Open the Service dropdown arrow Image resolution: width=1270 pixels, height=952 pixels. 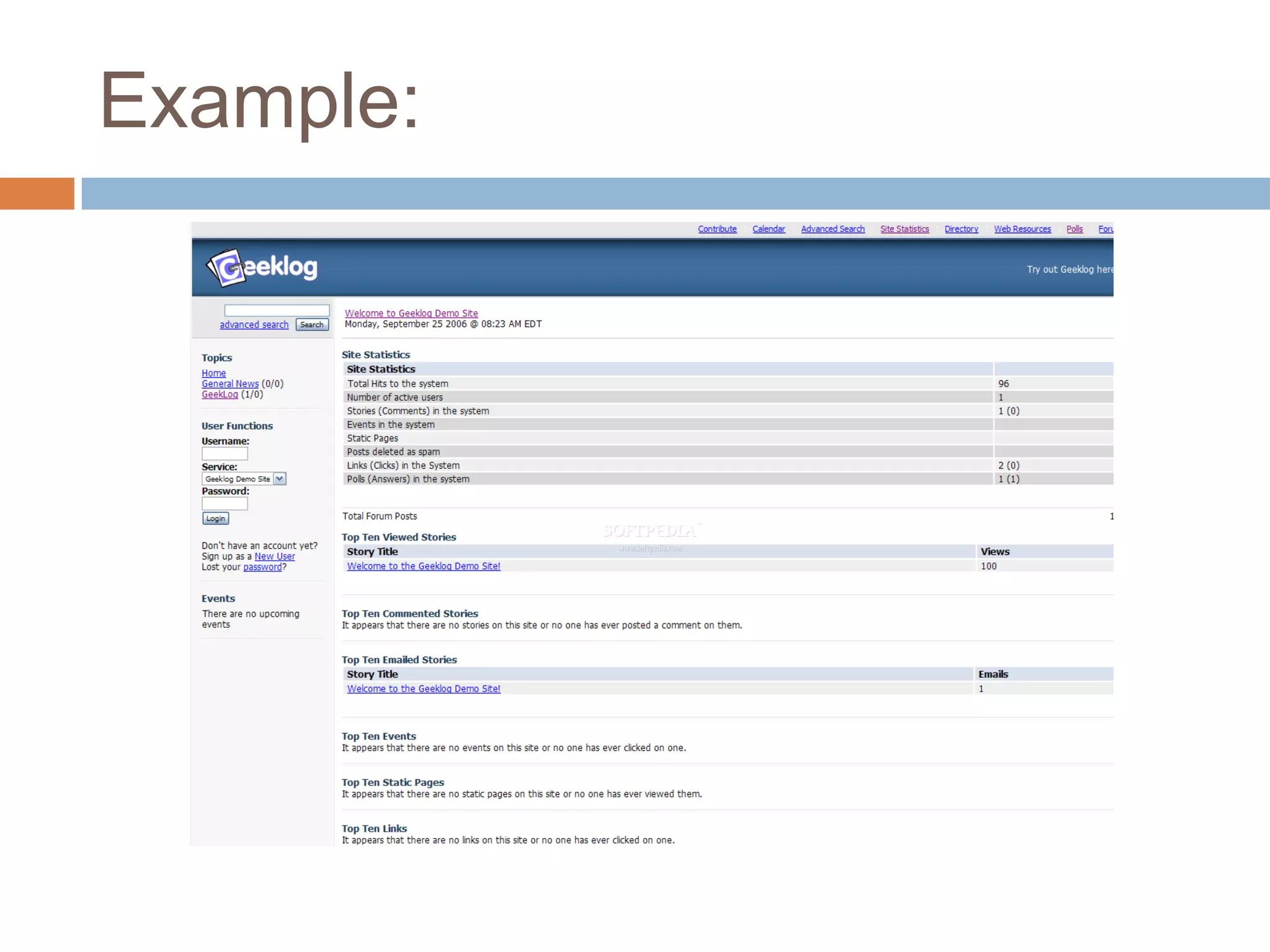[x=280, y=479]
